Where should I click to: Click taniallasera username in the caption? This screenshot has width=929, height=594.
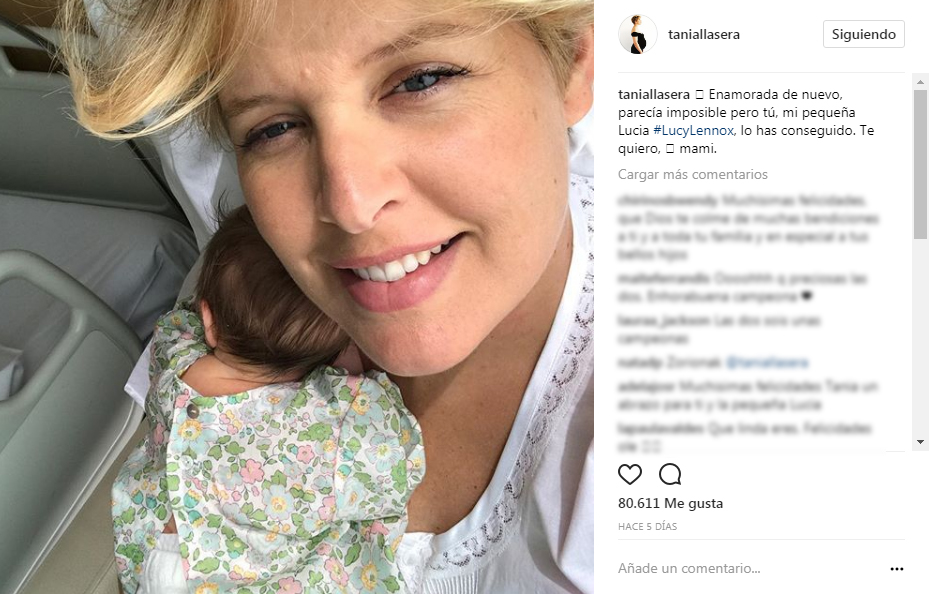[x=654, y=94]
